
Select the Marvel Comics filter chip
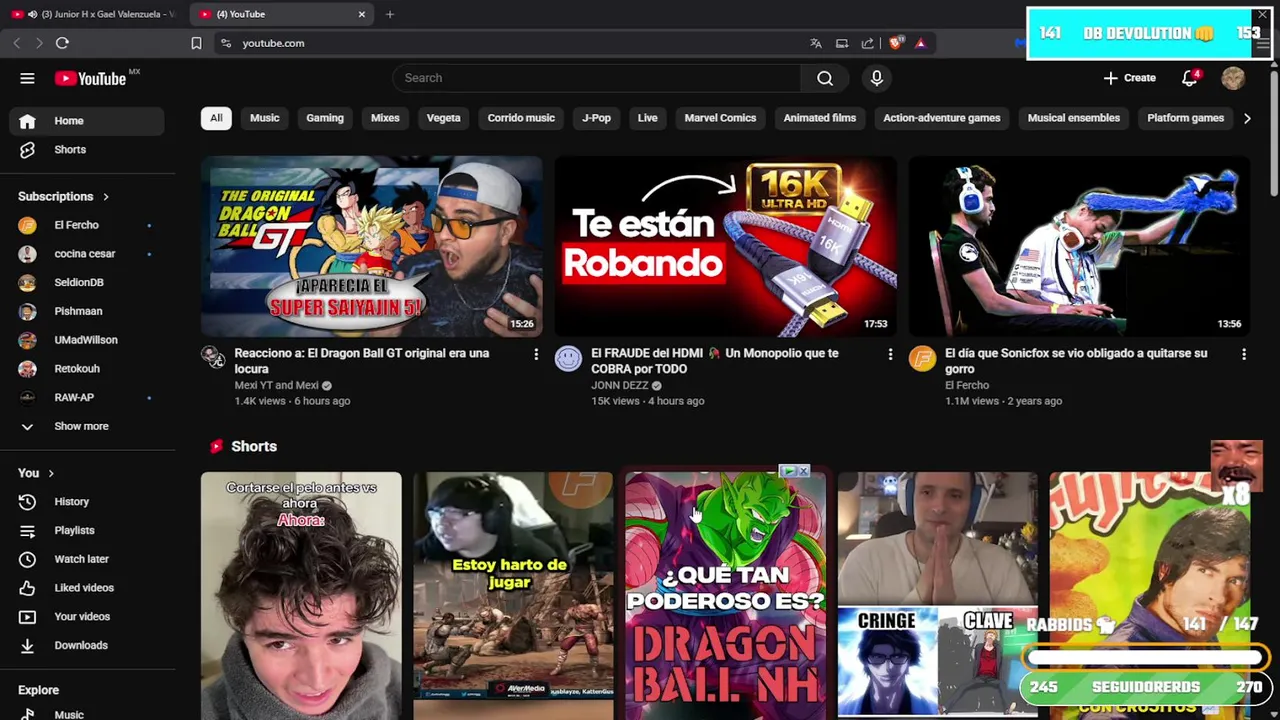720,118
